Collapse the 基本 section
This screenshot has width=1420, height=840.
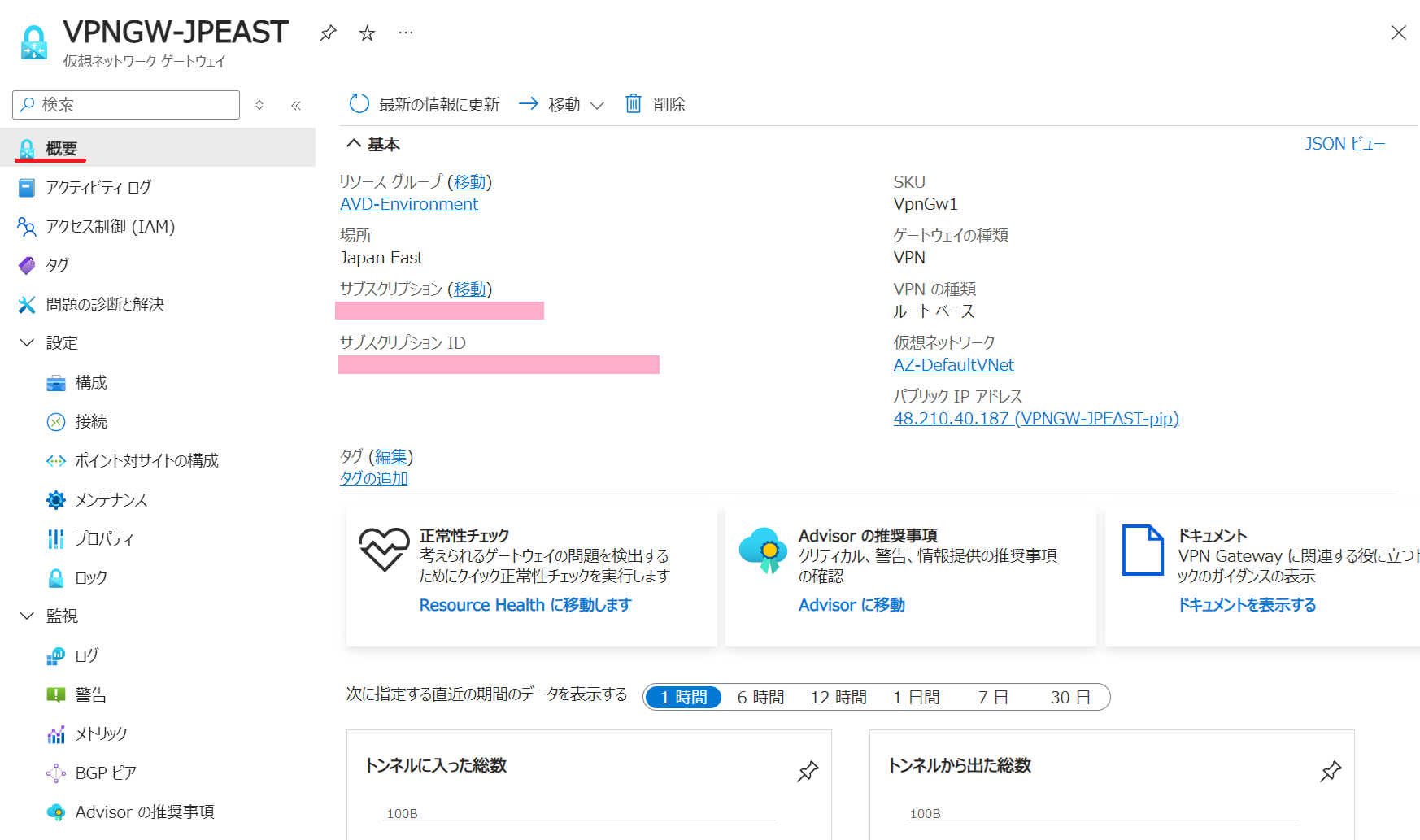354,144
